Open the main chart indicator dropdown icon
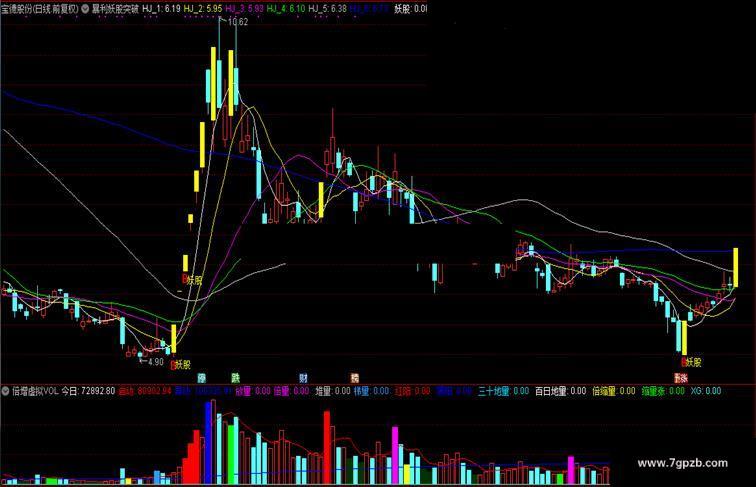Screen dimensions: 756x487 coord(85,9)
